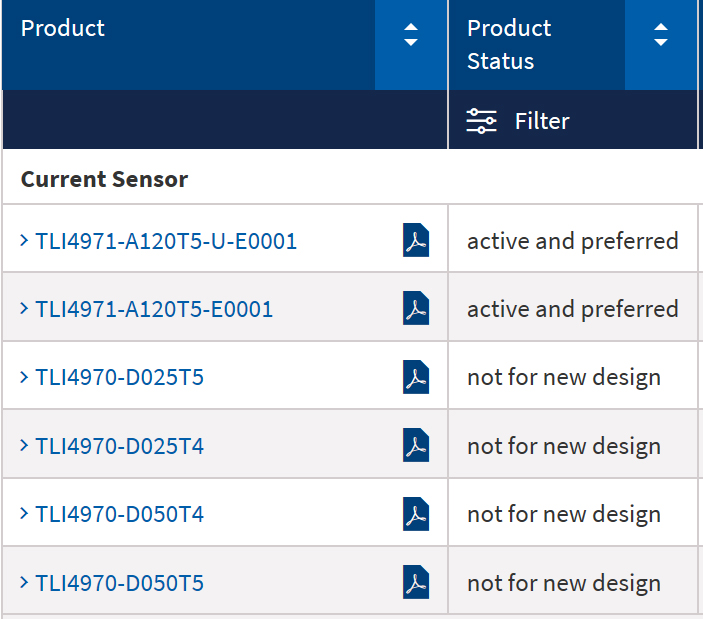Click the Product Status column header text
The image size is (703, 619).
tap(509, 44)
